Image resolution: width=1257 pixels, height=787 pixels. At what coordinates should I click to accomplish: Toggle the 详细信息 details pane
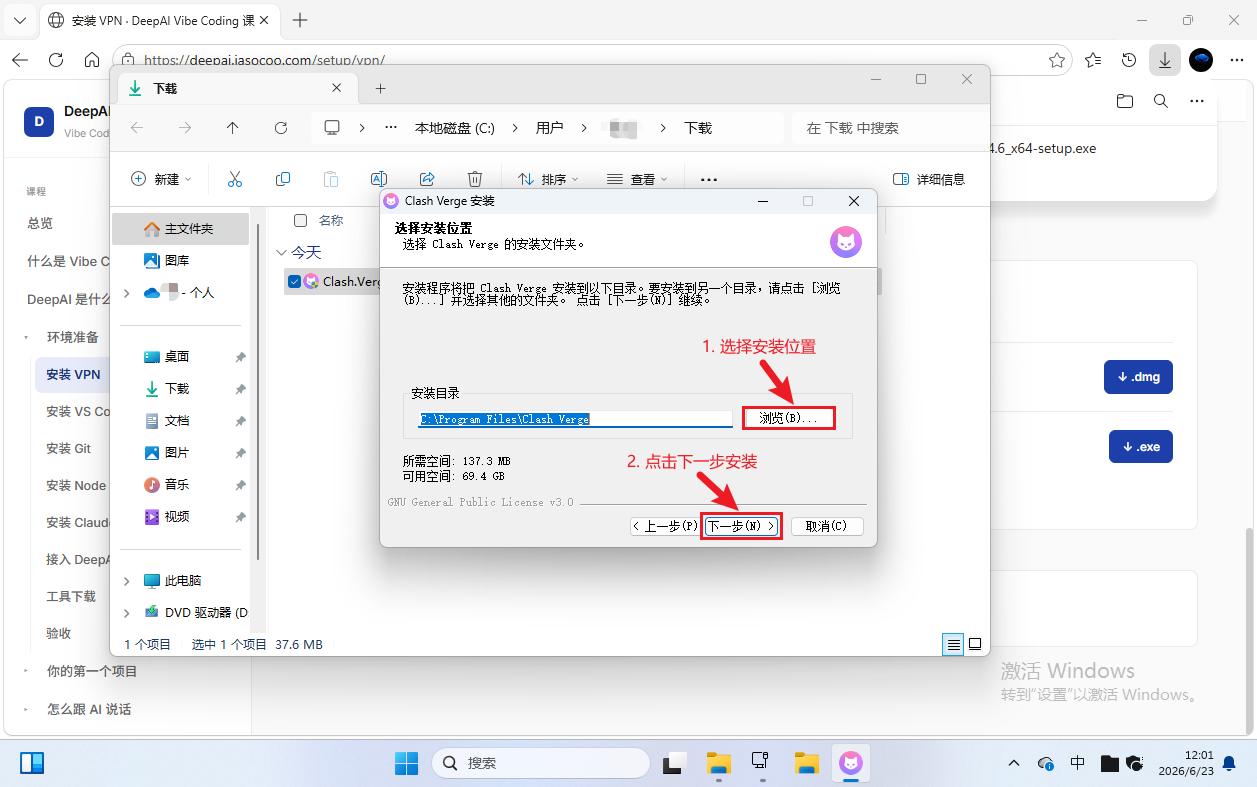pos(929,179)
